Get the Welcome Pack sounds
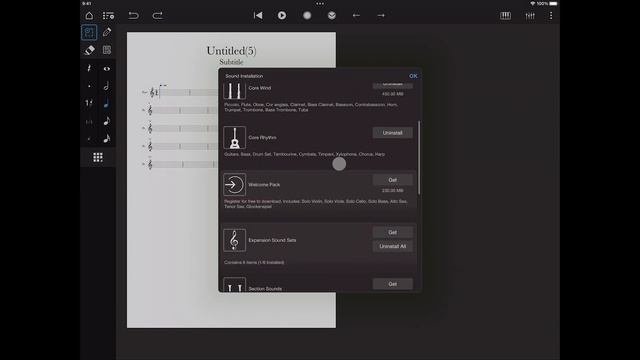Image resolution: width=640 pixels, height=360 pixels. click(x=392, y=180)
